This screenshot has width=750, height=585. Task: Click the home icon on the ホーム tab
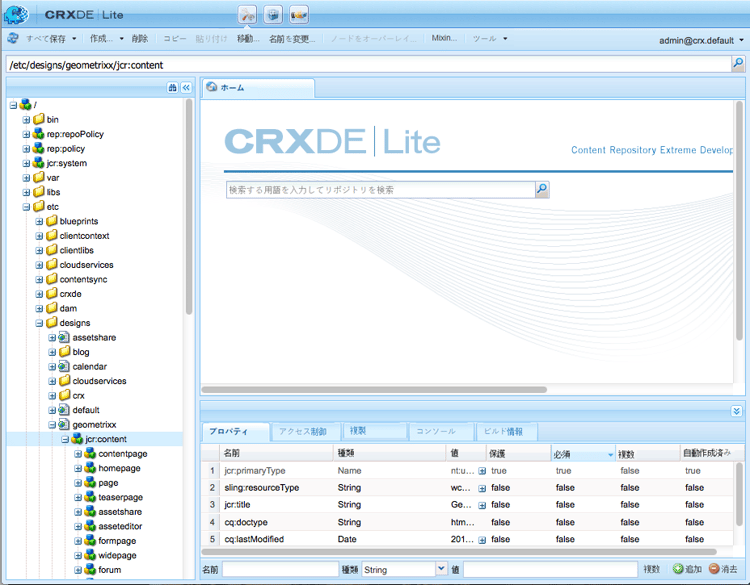211,87
